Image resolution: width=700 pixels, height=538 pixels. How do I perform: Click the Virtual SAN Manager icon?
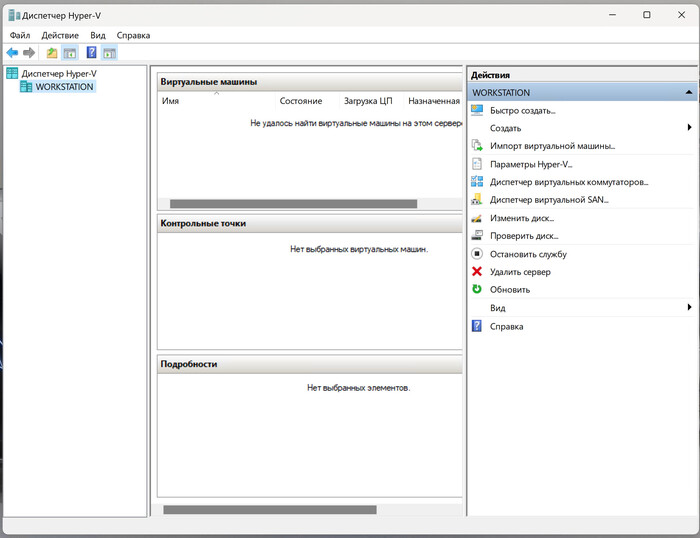(477, 199)
